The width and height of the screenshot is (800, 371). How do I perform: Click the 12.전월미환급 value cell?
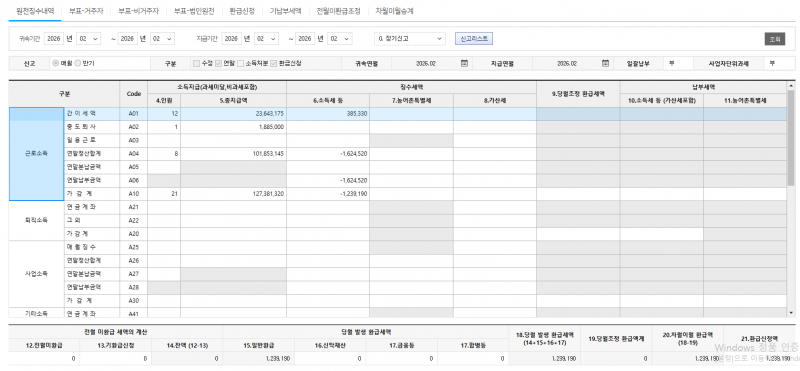pyautogui.click(x=44, y=359)
